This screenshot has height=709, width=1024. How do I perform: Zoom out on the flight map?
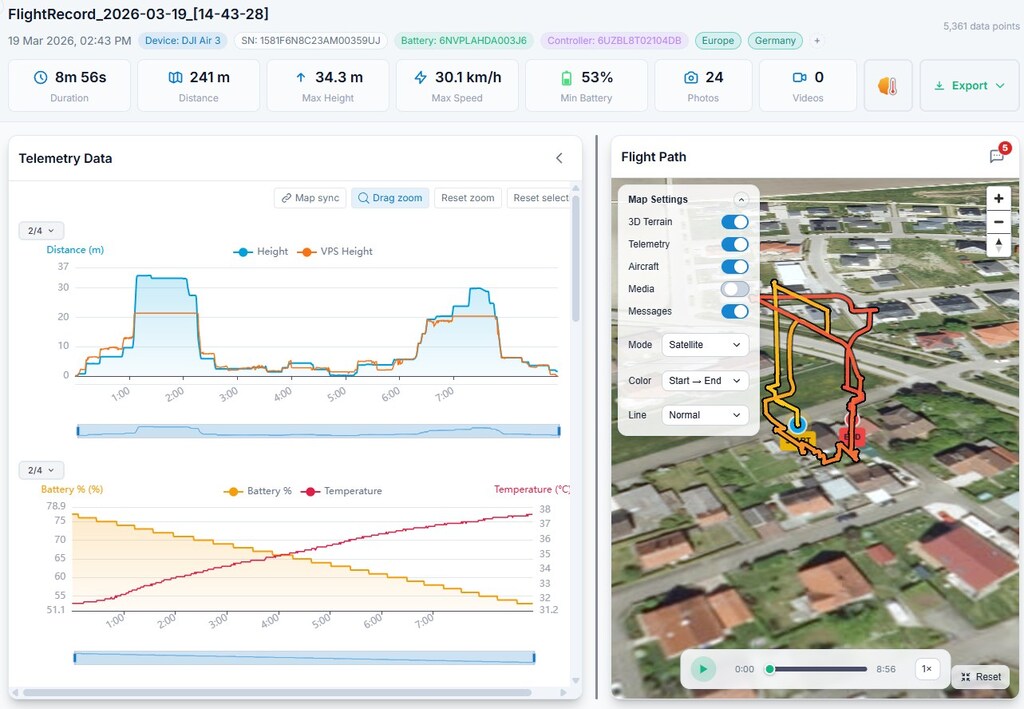click(998, 222)
